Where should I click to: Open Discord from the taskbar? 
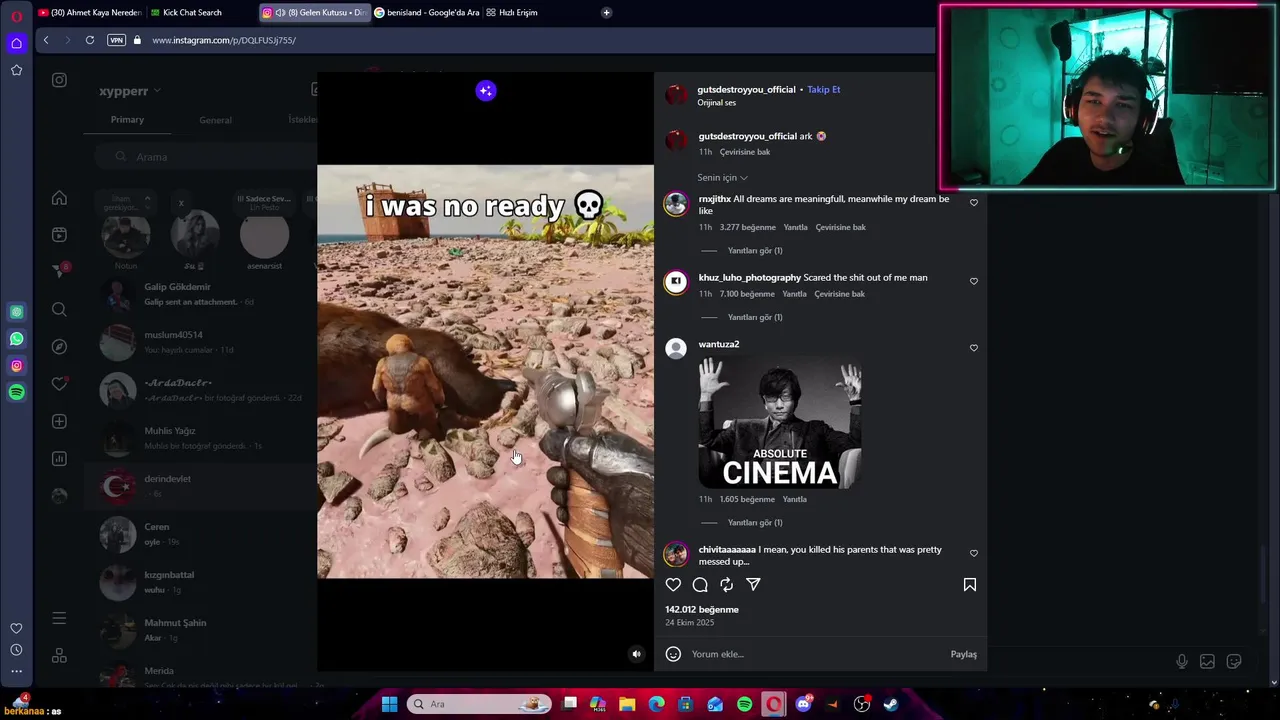pos(803,704)
